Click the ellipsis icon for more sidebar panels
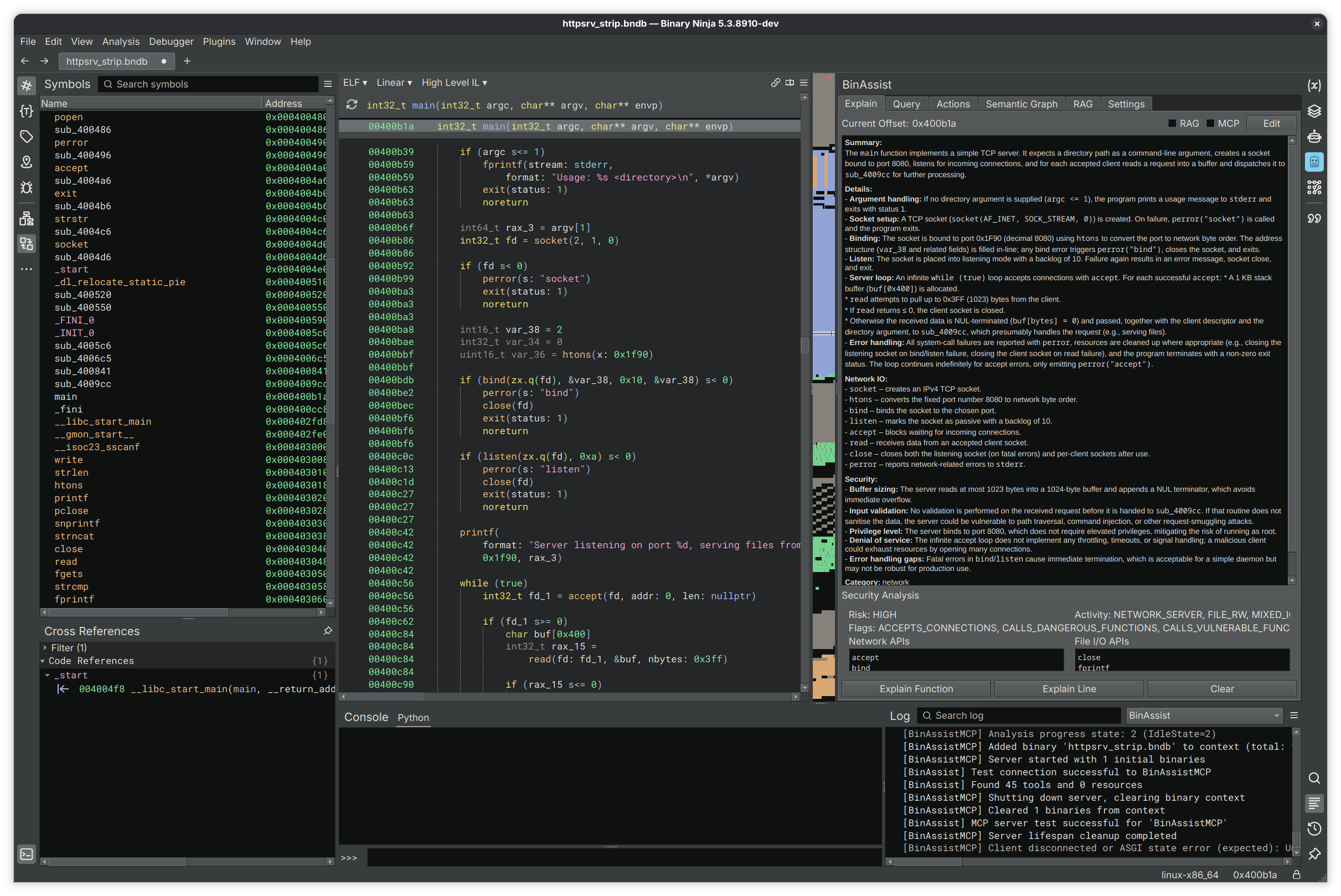The height and width of the screenshot is (896, 1341). (26, 269)
